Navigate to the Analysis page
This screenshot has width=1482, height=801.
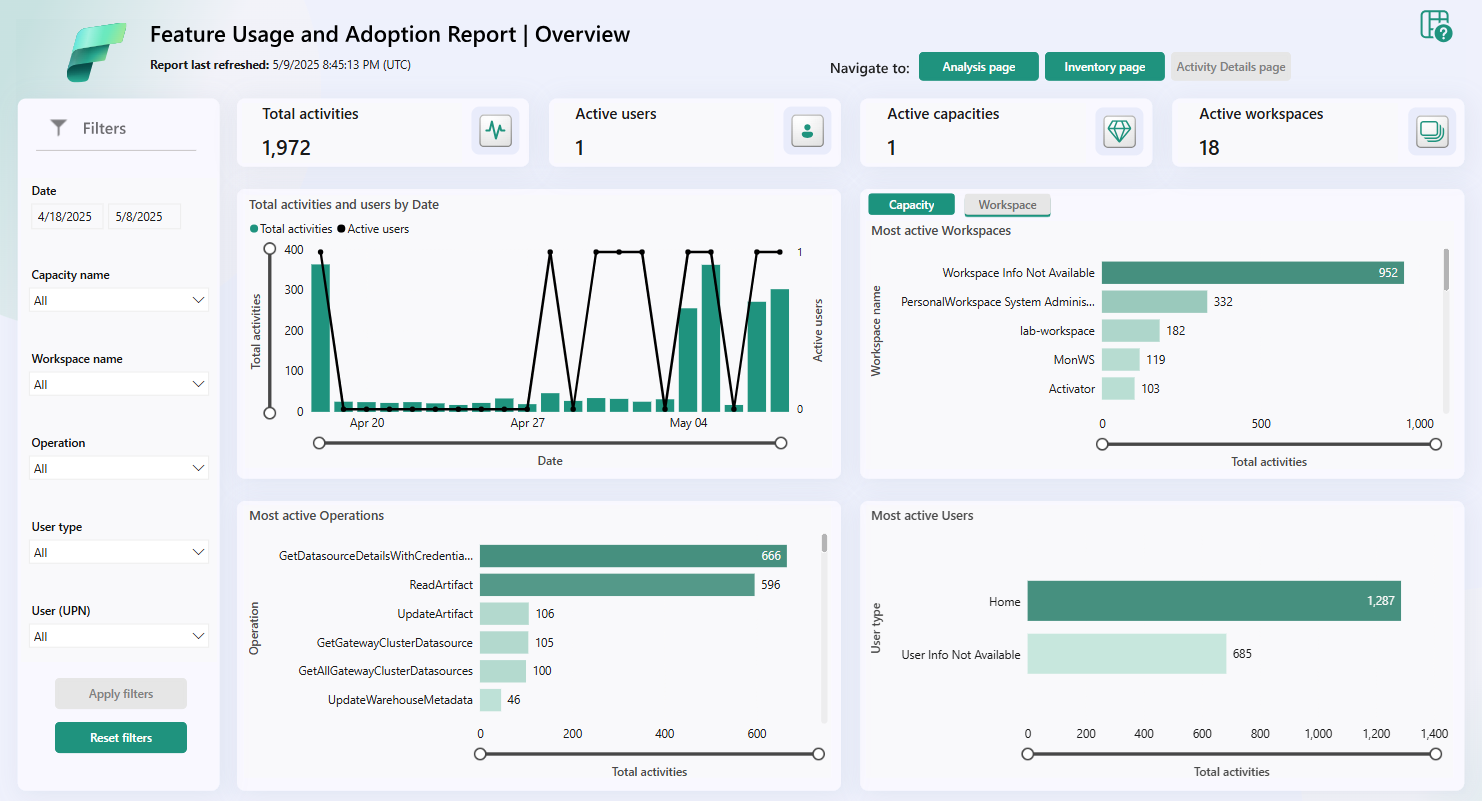[978, 66]
